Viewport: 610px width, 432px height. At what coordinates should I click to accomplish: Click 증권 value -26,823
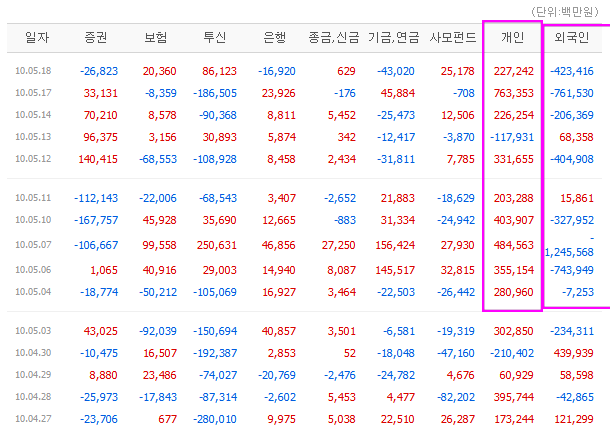(99, 71)
